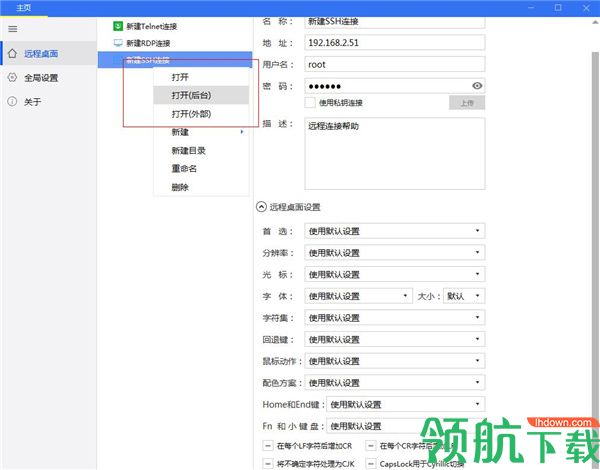Open the Fn和小键盘 dropdown
Viewport: 600px width, 470px height.
click(406, 426)
